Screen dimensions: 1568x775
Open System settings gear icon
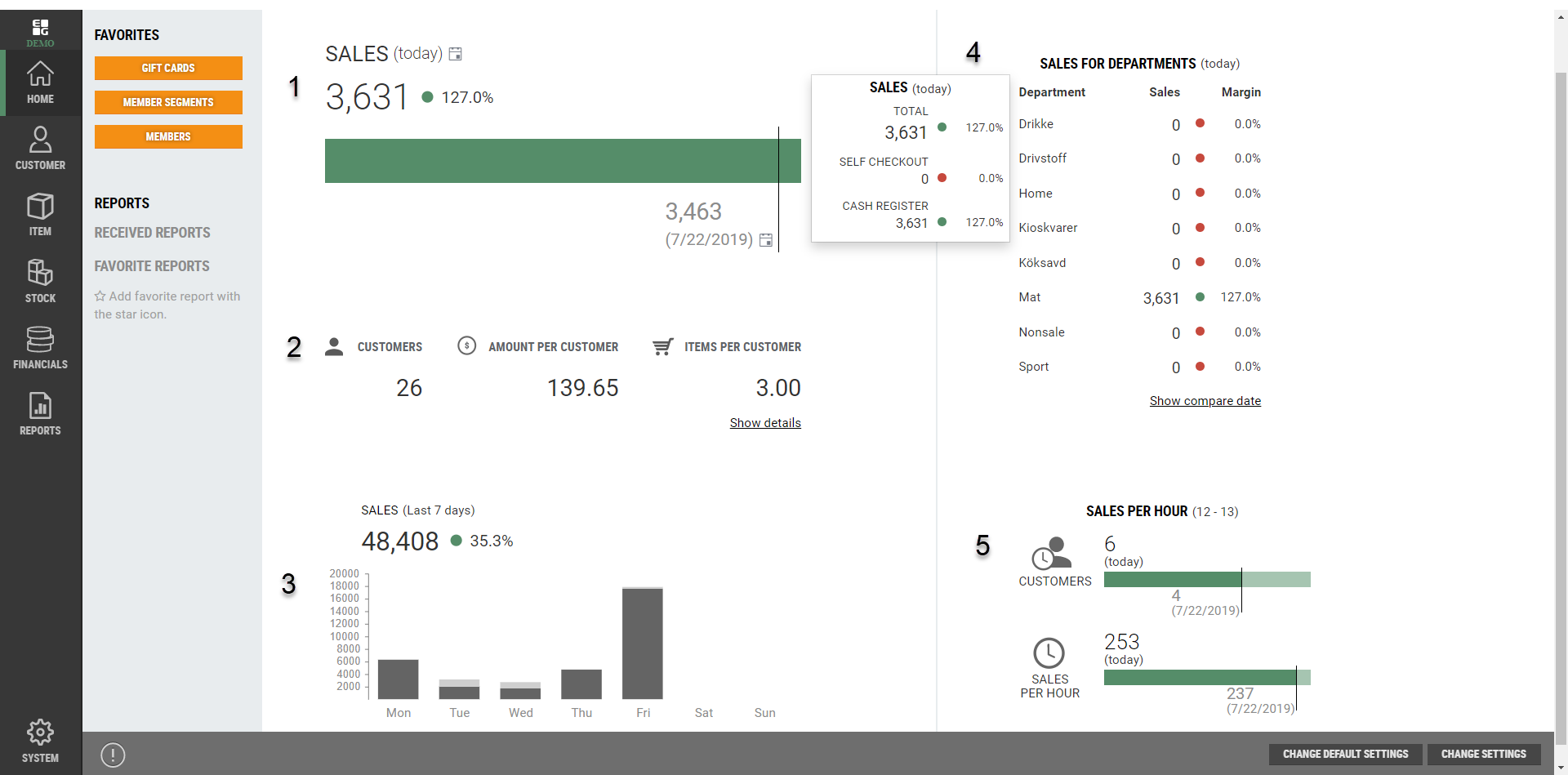coord(40,740)
